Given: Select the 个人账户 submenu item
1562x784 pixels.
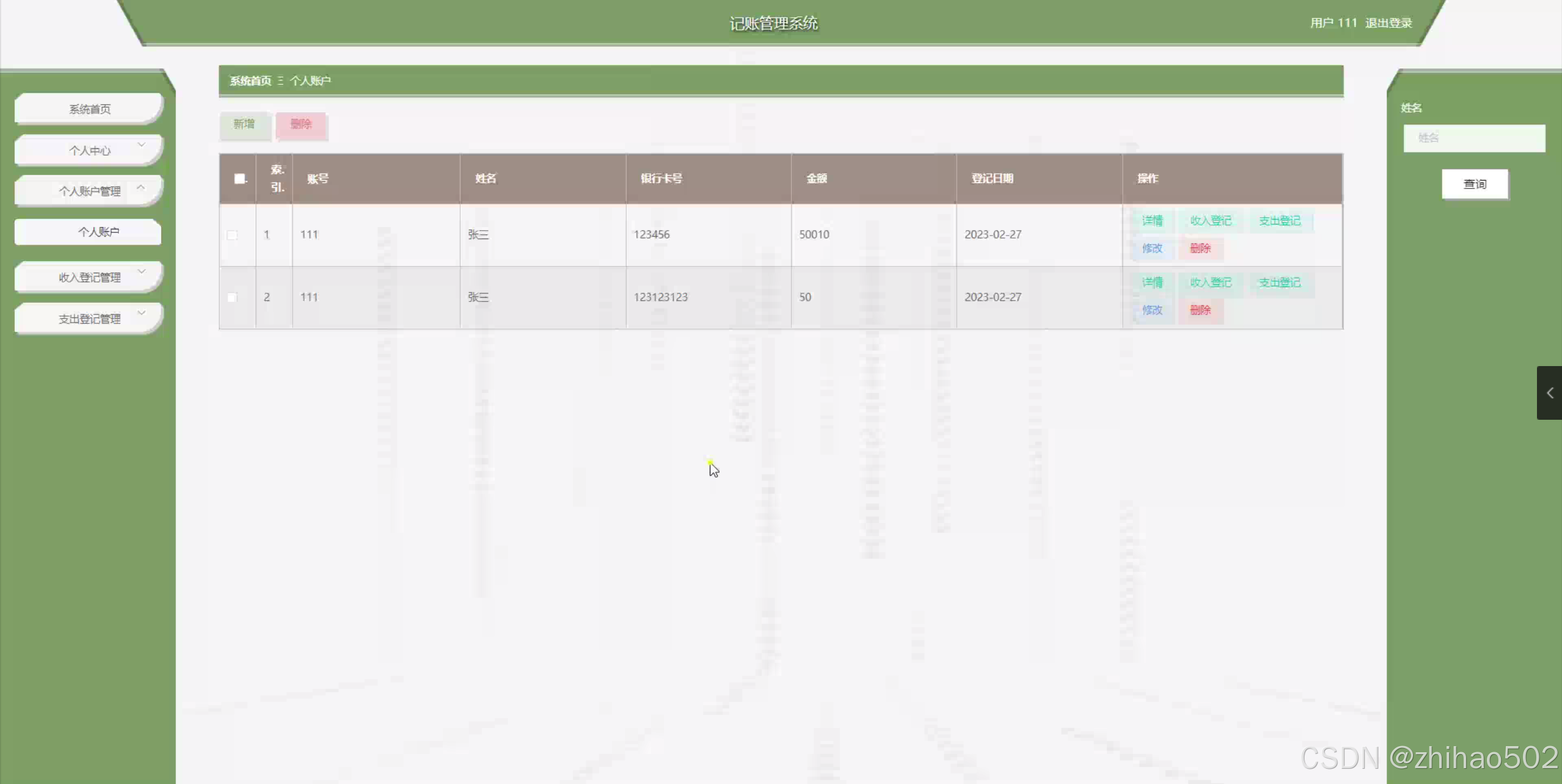Looking at the screenshot, I should tap(98, 232).
